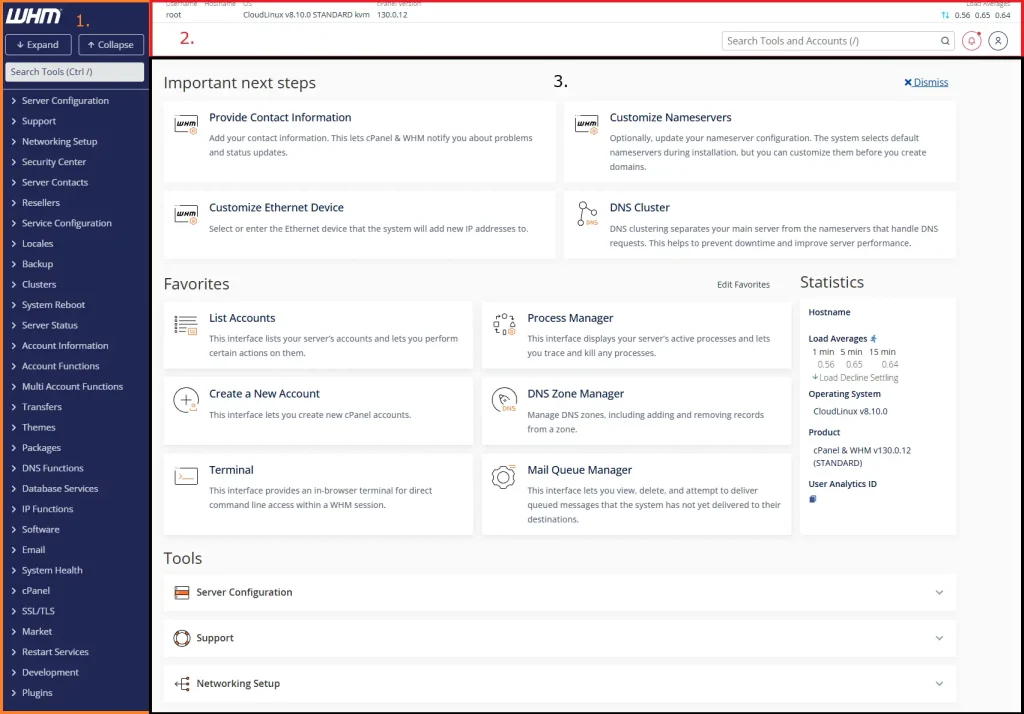Open Multi Account Functions in the sidebar
Screen dimensions: 1024x714
[72, 387]
